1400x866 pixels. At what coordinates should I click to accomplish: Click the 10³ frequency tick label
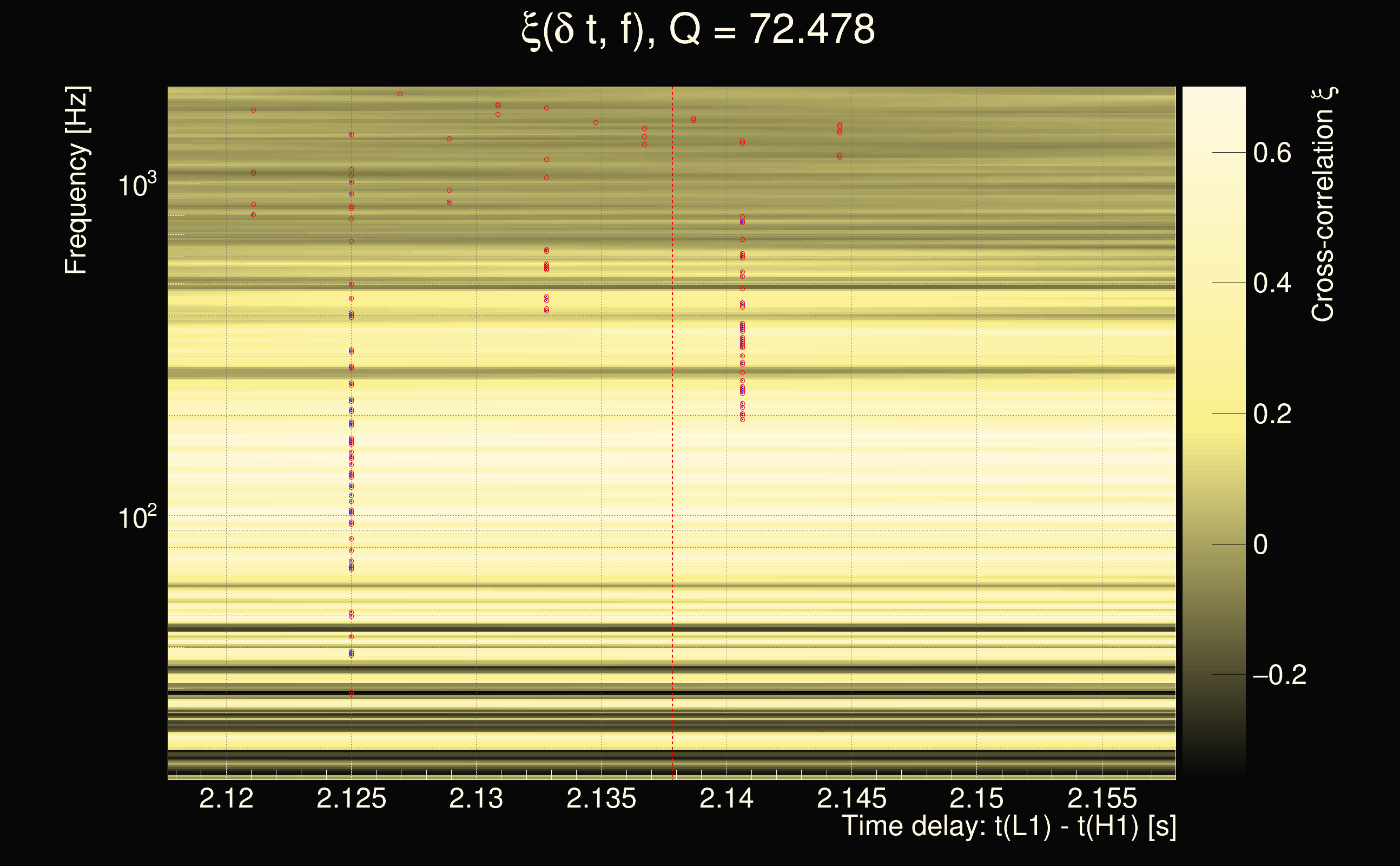pyautogui.click(x=136, y=185)
